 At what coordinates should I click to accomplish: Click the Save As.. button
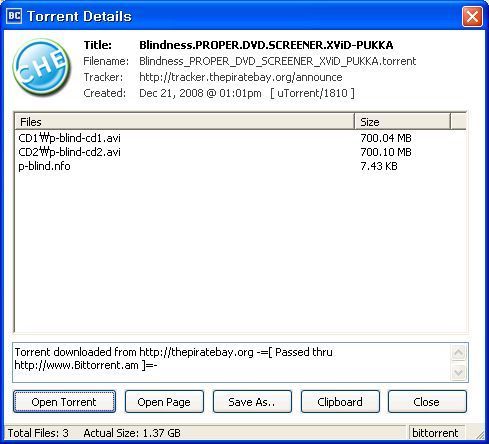pyautogui.click(x=252, y=402)
